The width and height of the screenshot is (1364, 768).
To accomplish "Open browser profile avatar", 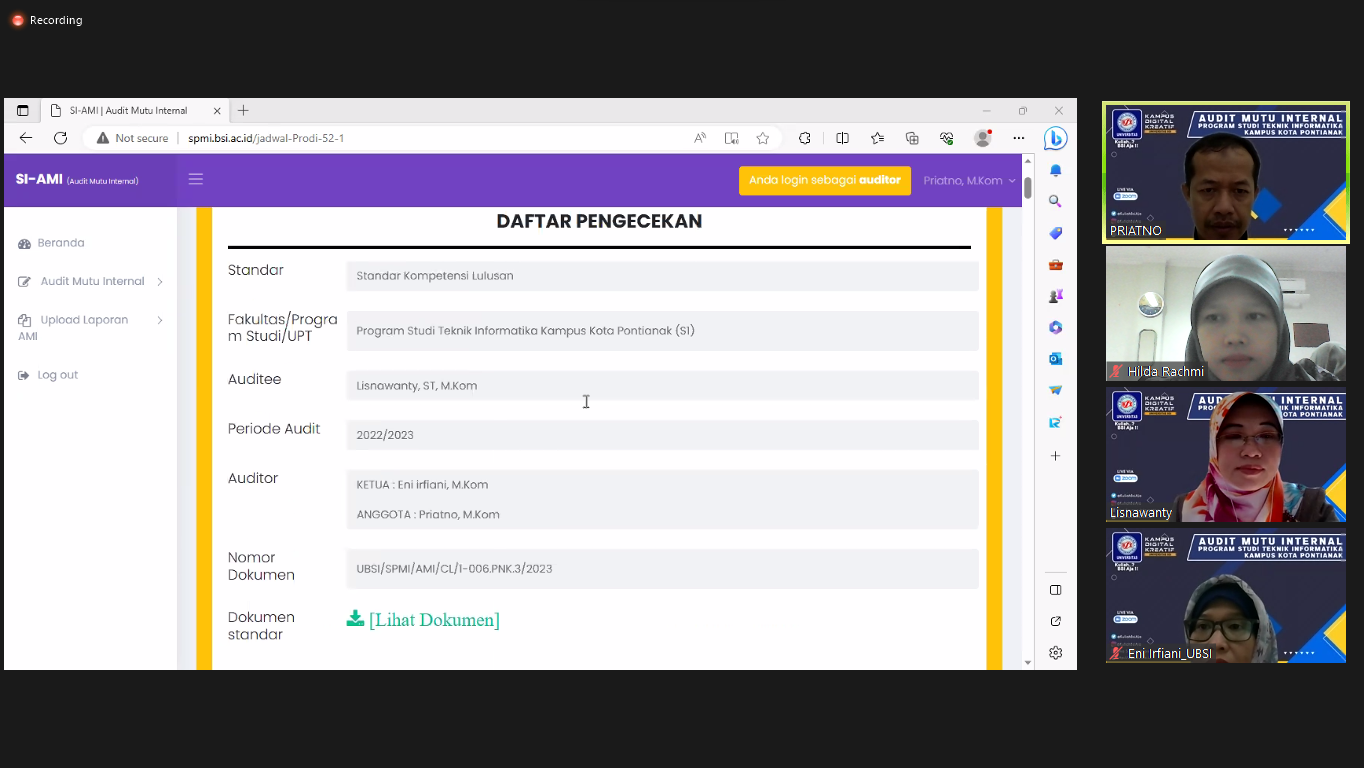I will tap(983, 138).
